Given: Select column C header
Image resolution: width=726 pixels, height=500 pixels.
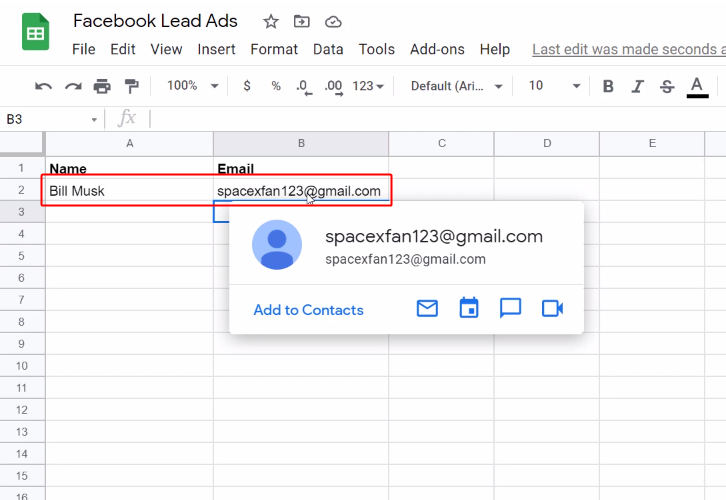Looking at the screenshot, I should click(x=442, y=144).
